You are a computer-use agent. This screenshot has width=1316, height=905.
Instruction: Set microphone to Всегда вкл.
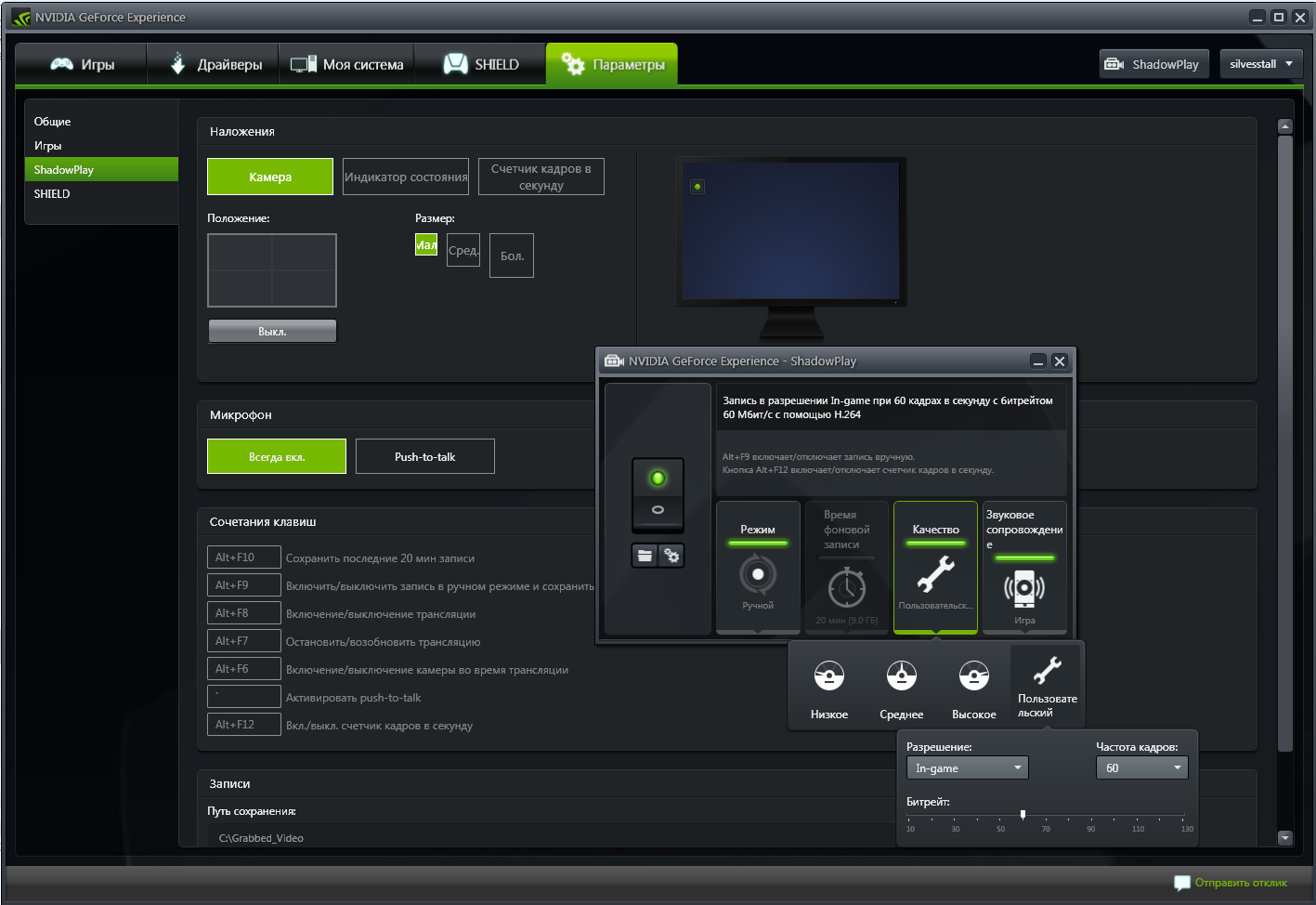pyautogui.click(x=277, y=456)
